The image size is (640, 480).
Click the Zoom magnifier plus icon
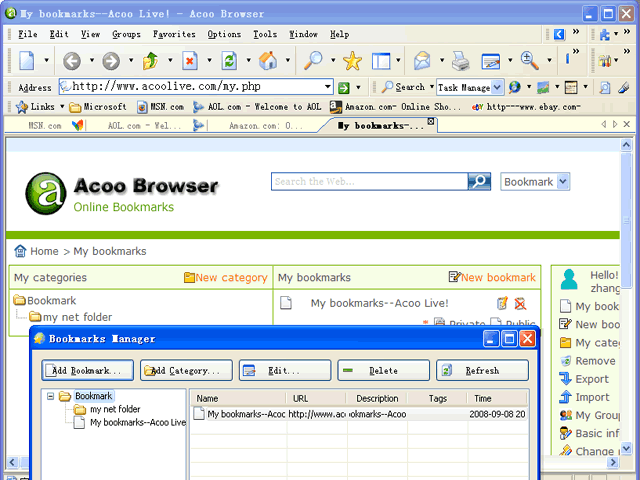(530, 61)
